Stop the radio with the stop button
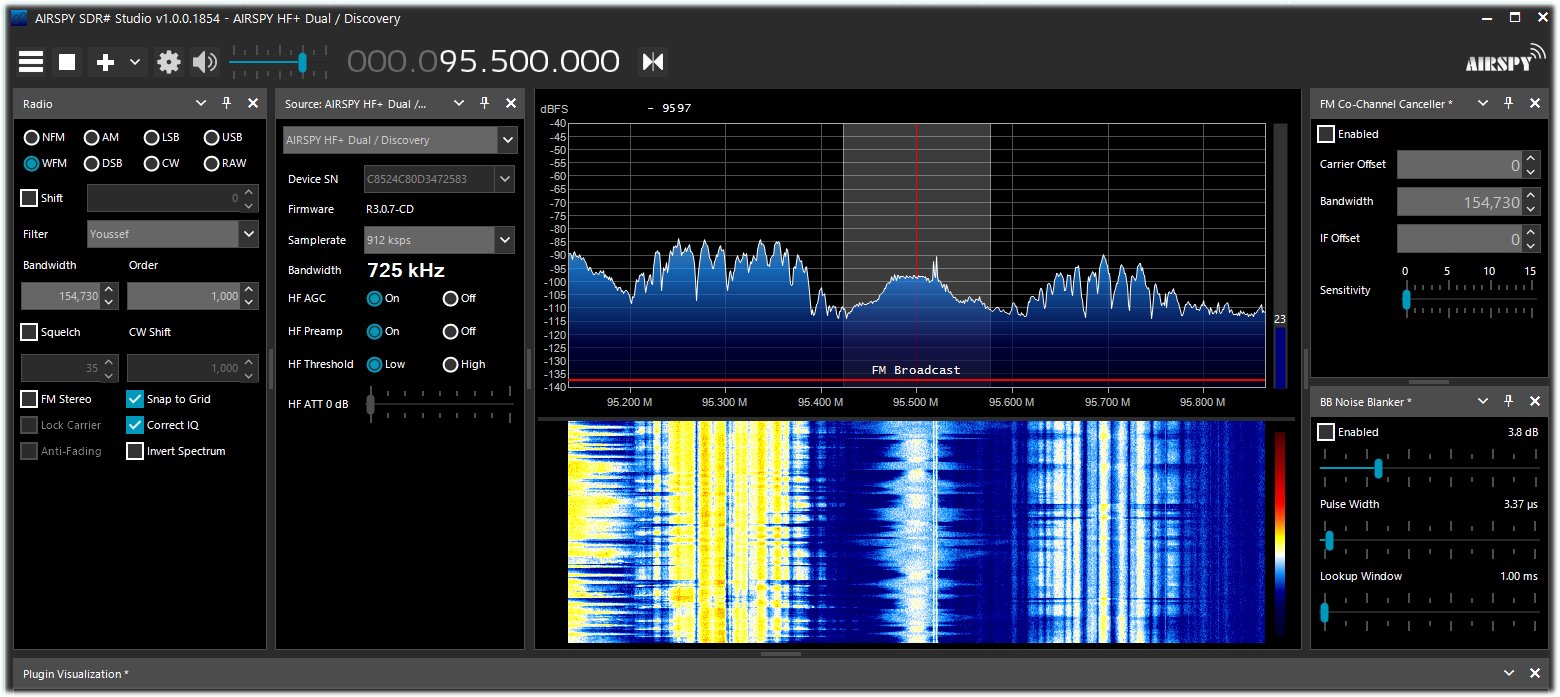1560x697 pixels. click(67, 62)
